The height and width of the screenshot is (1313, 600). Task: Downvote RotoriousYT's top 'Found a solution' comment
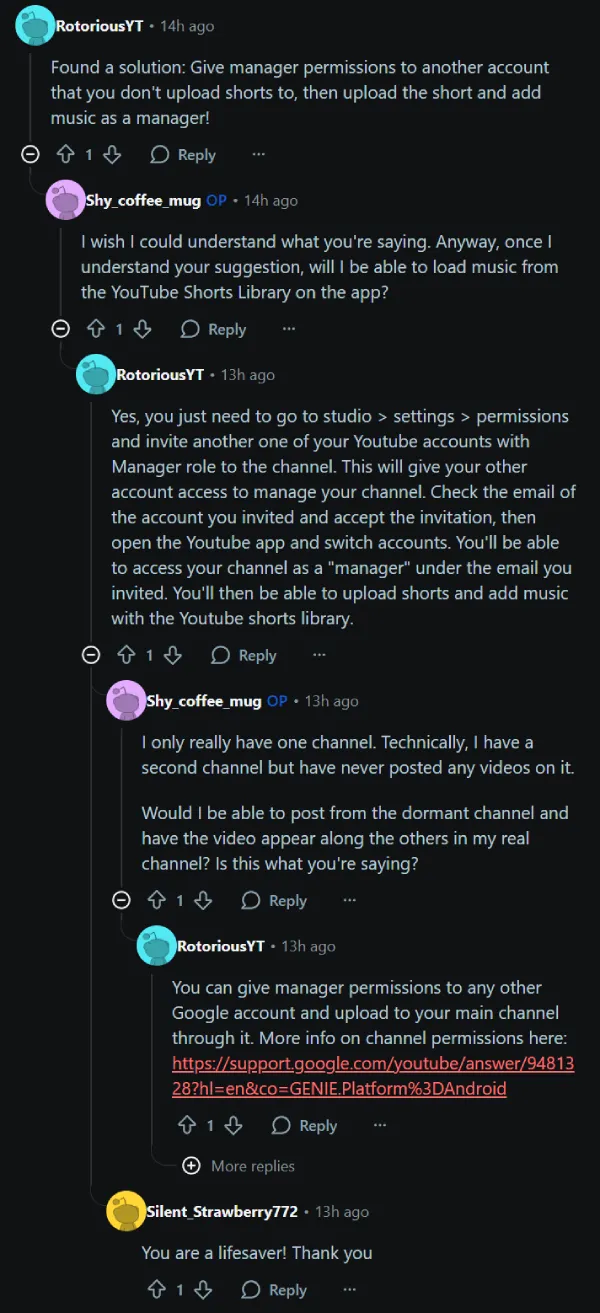(112, 155)
